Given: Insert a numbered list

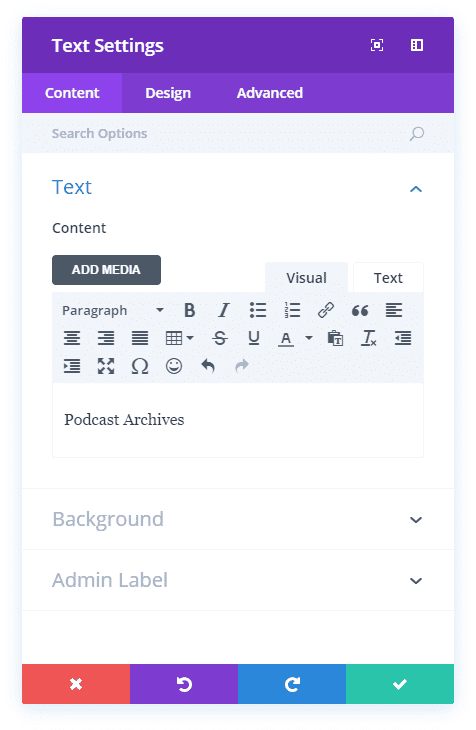Looking at the screenshot, I should pos(292,310).
